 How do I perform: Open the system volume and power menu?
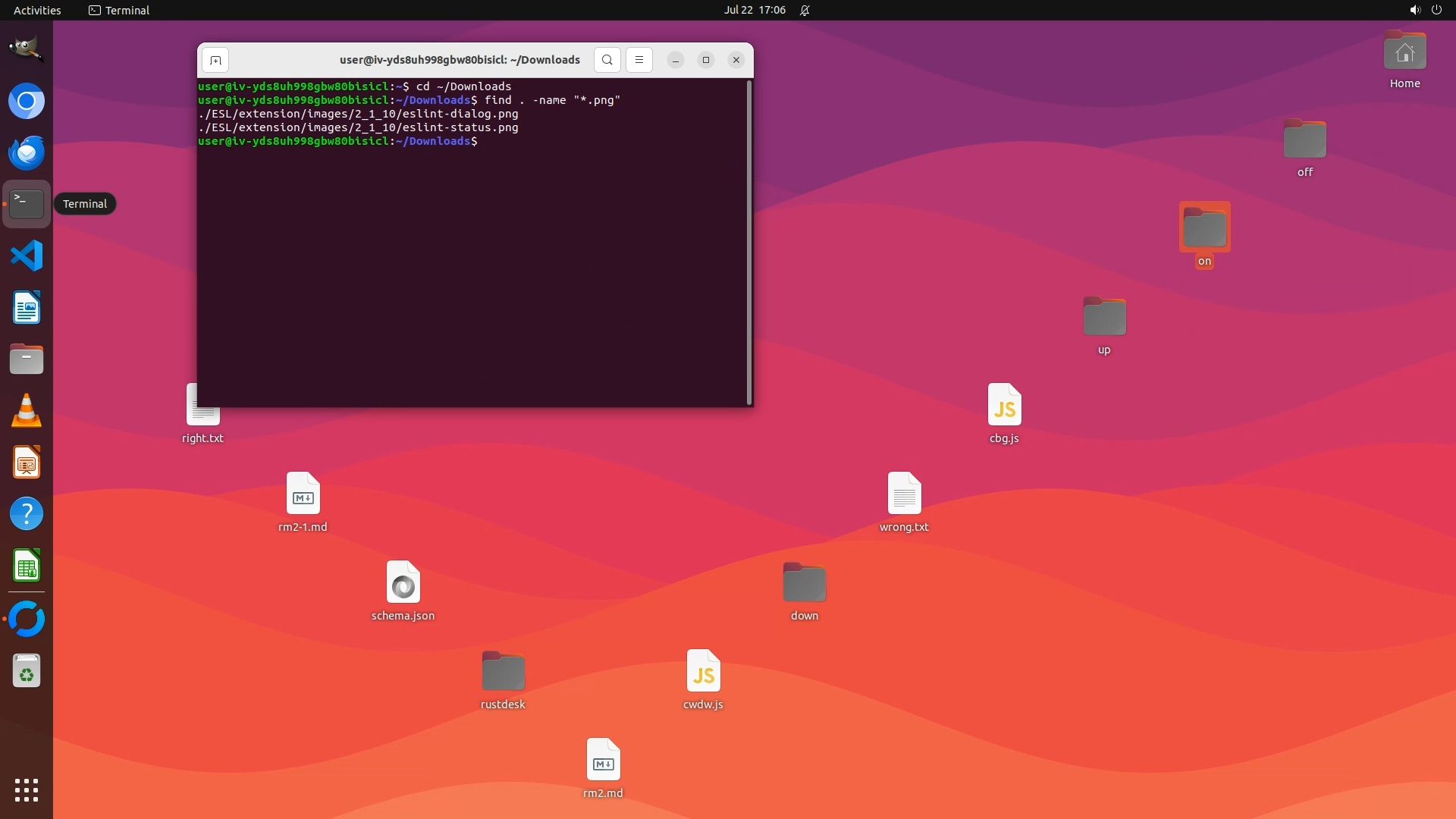click(1425, 10)
